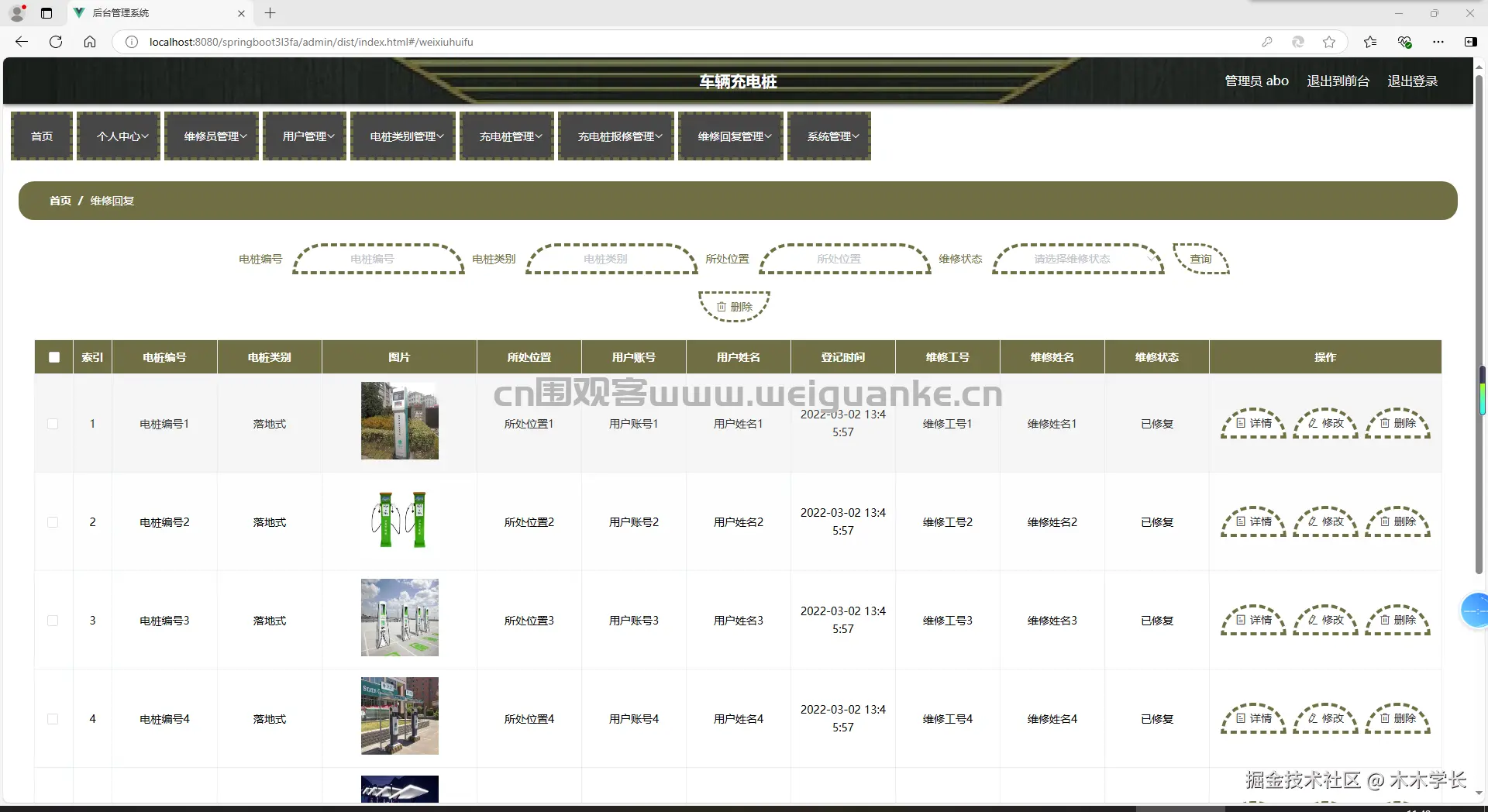
Task: Click the 查询 search button
Action: tap(1201, 259)
